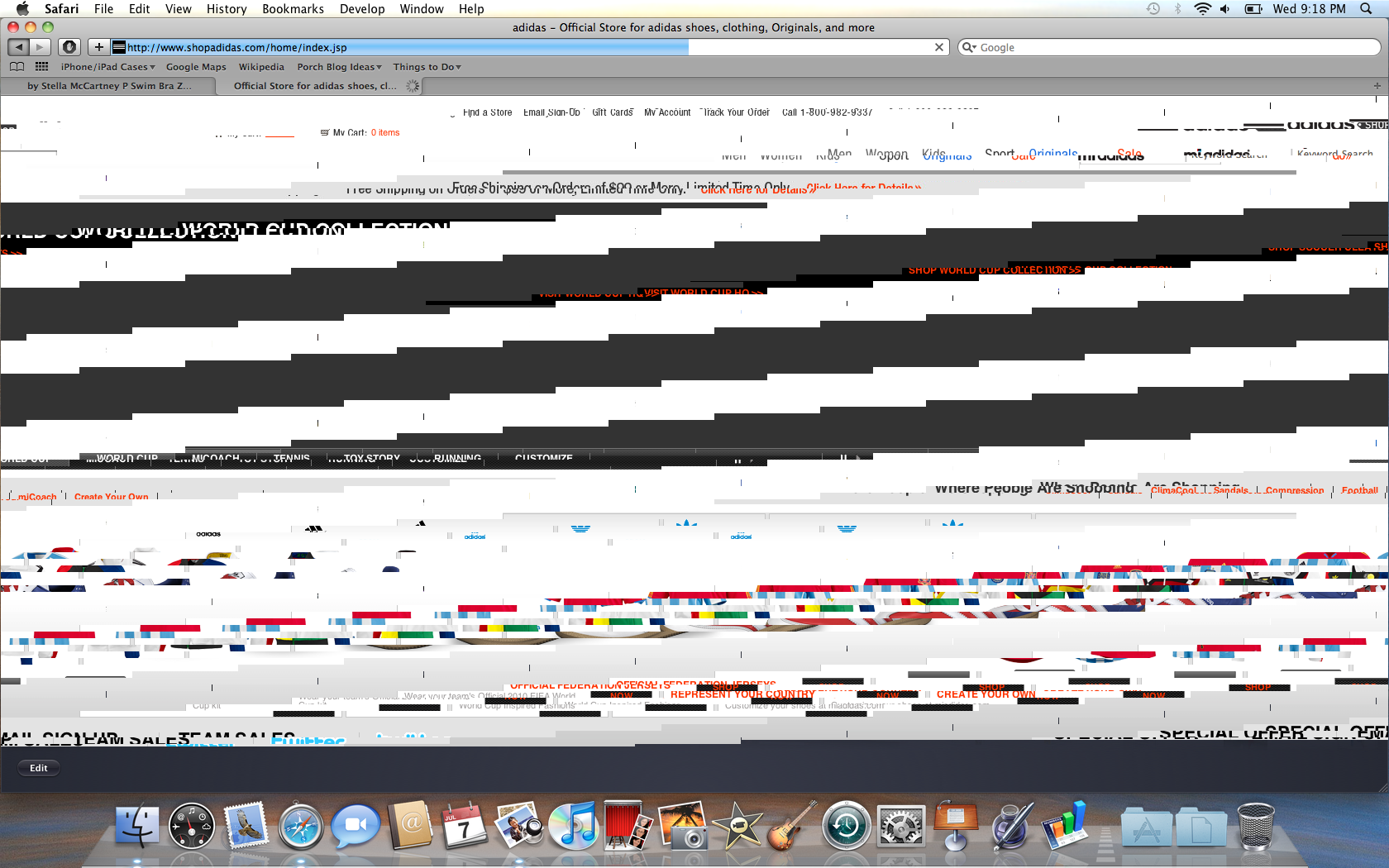Open iTunes from the Dock
The height and width of the screenshot is (868, 1389).
pyautogui.click(x=574, y=826)
